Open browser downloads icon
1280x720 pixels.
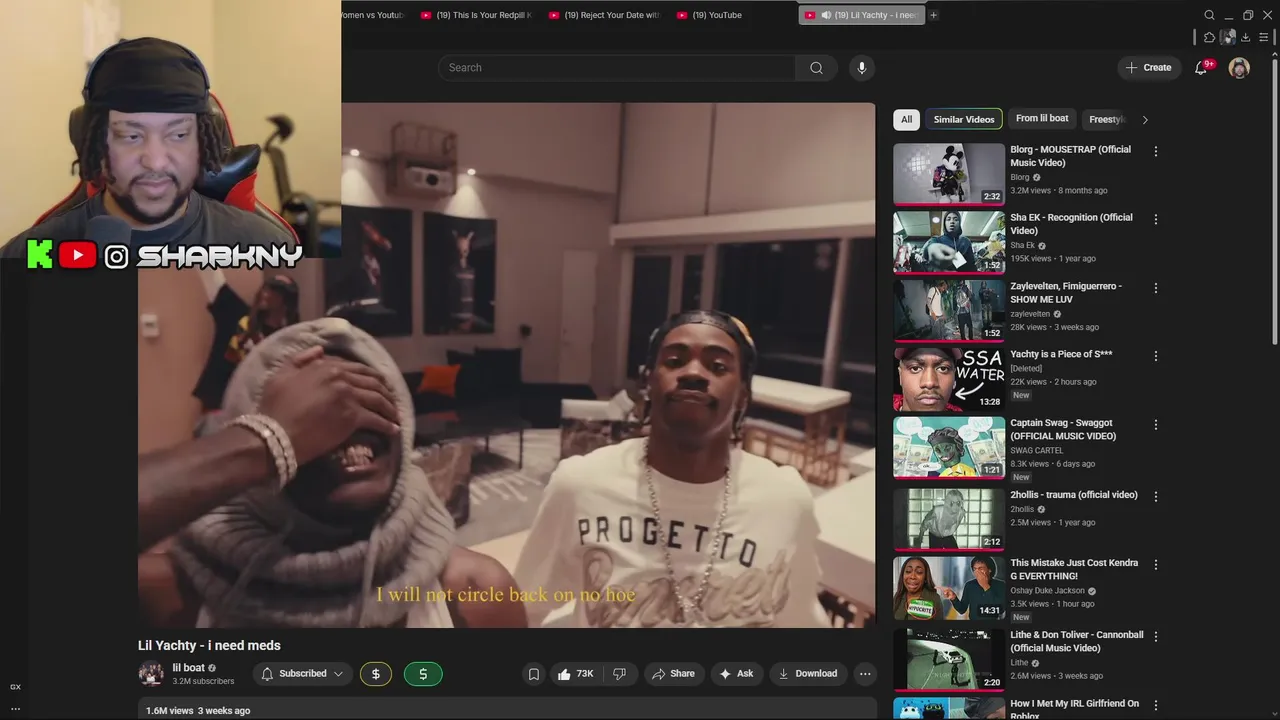[1245, 37]
